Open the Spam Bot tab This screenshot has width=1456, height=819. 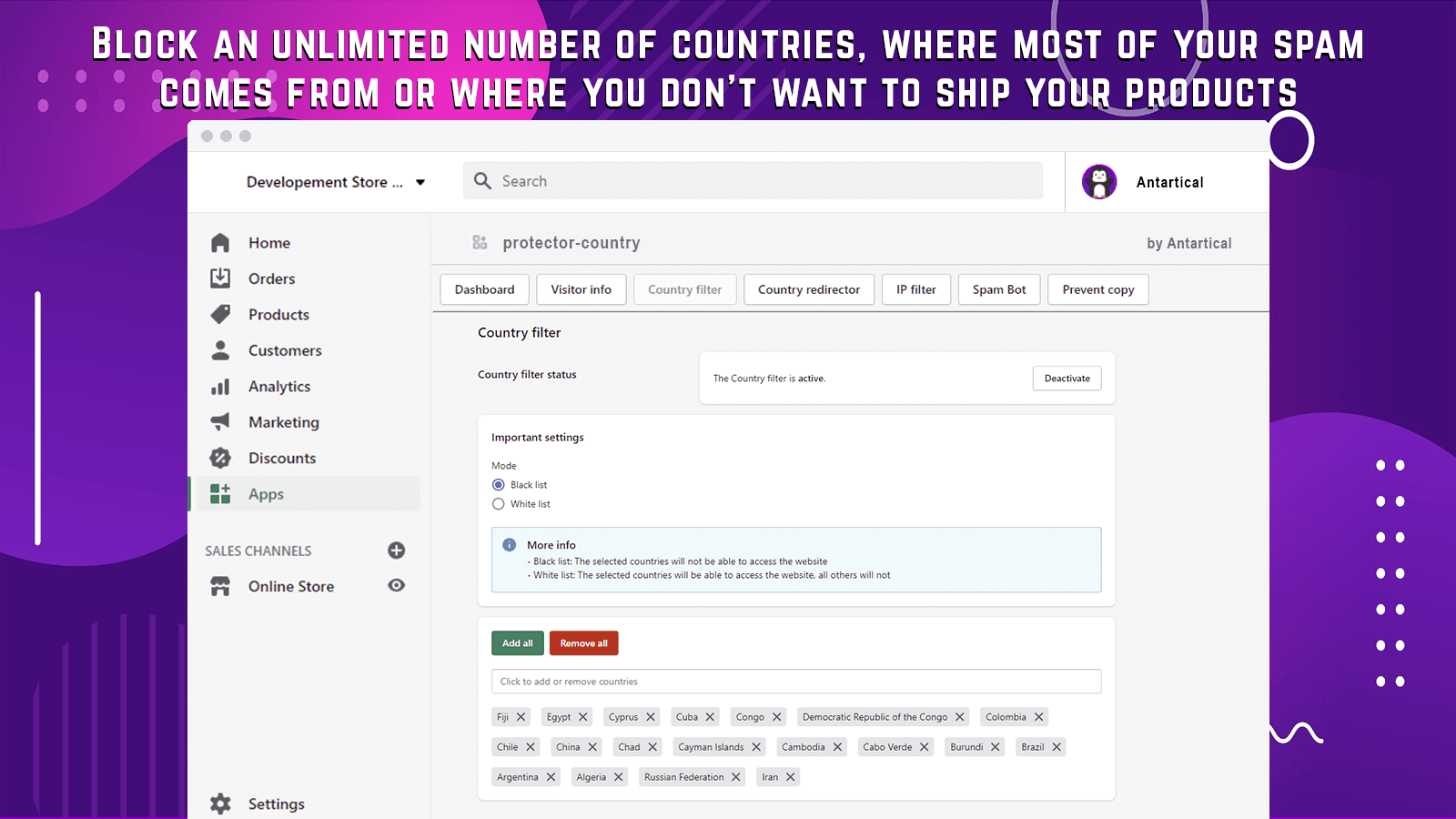(x=999, y=289)
